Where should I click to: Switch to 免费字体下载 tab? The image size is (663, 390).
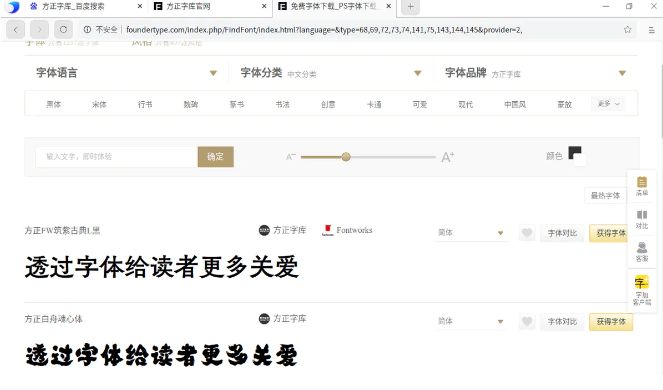tap(334, 6)
